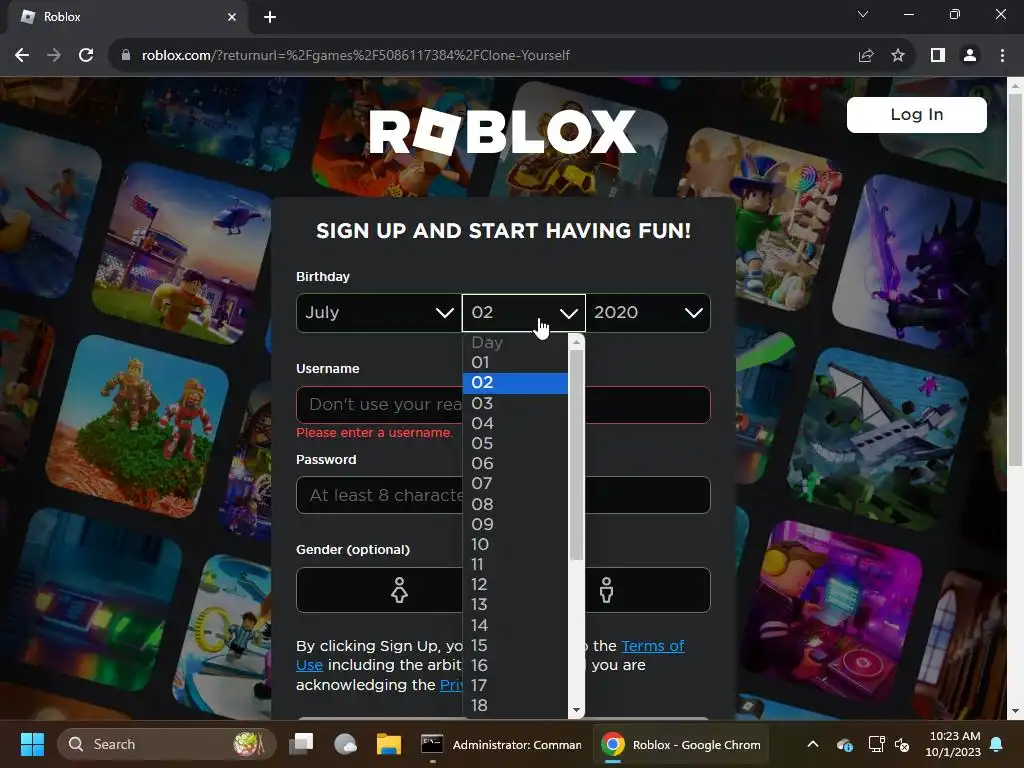
Task: Bookmark this page with the star icon
Action: (898, 56)
